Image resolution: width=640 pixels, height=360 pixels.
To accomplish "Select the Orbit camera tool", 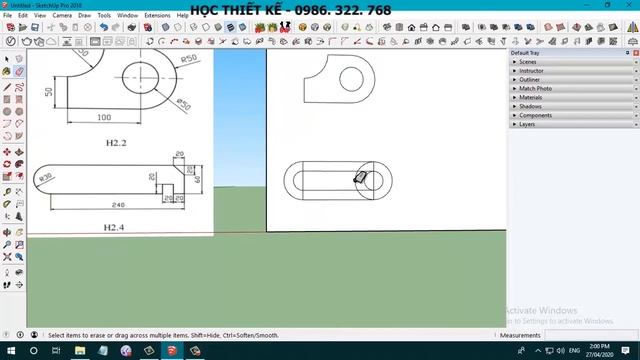I will pos(7,233).
